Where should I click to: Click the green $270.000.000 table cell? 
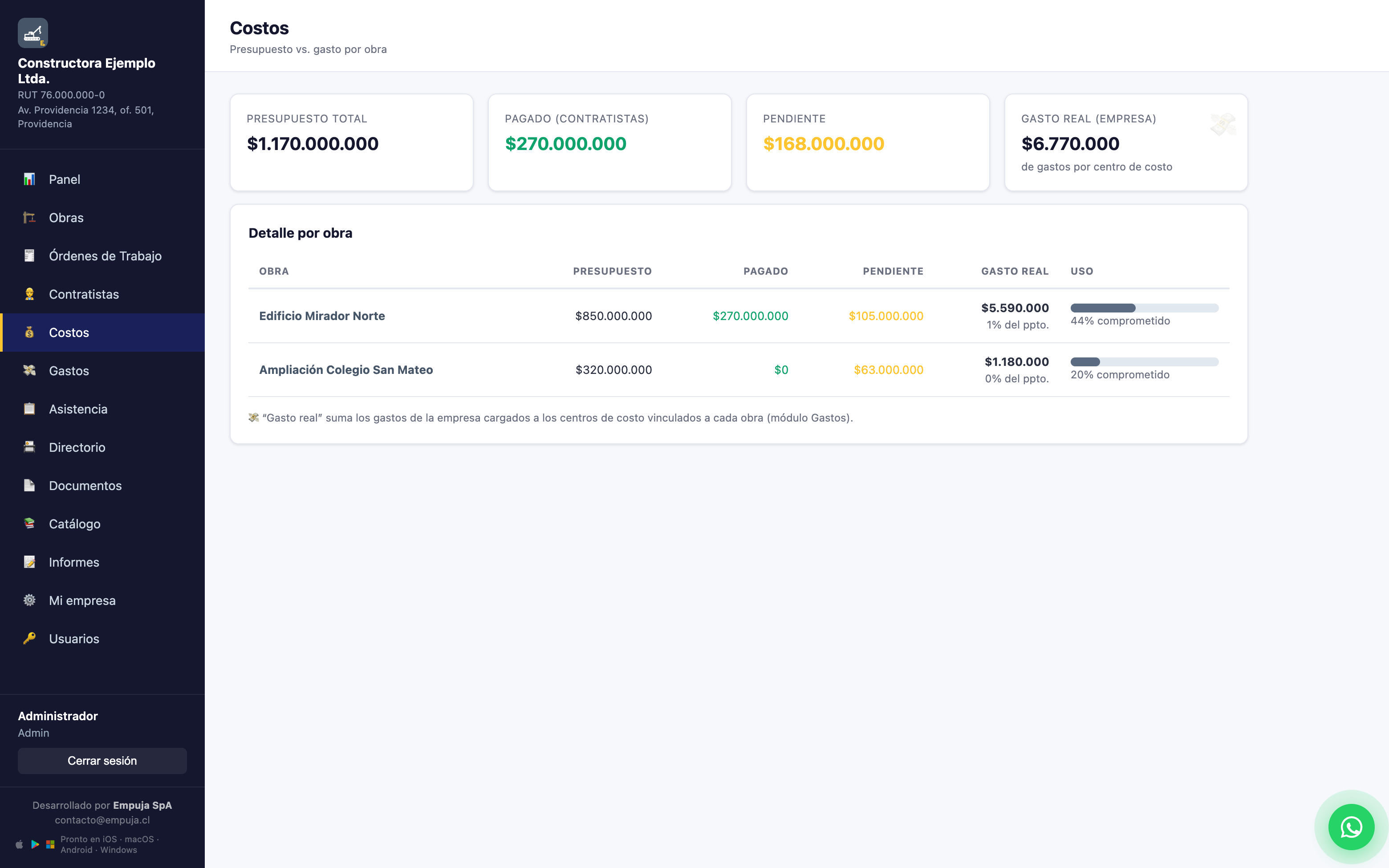[x=750, y=316]
